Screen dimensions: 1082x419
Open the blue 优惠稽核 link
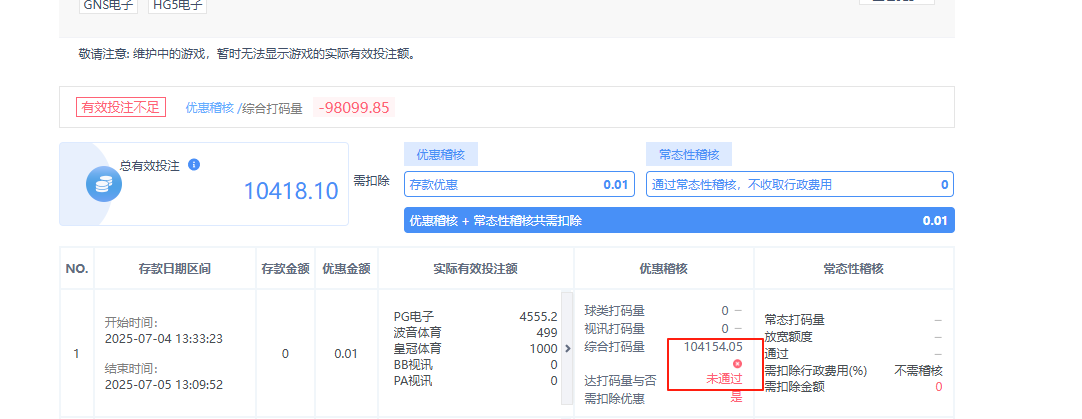[x=209, y=108]
